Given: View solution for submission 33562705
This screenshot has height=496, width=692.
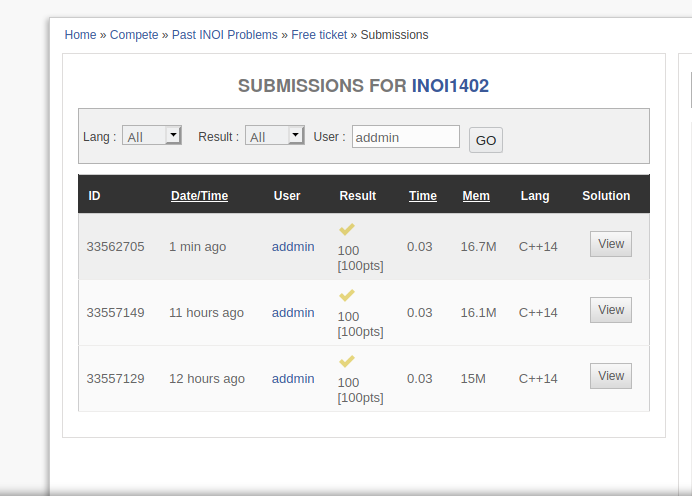Looking at the screenshot, I should click(x=611, y=244).
